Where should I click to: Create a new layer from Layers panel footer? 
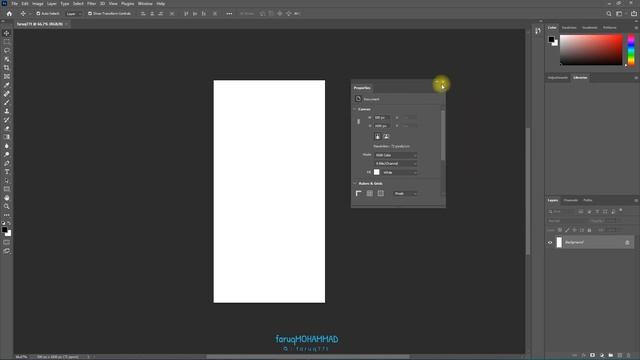[620, 356]
